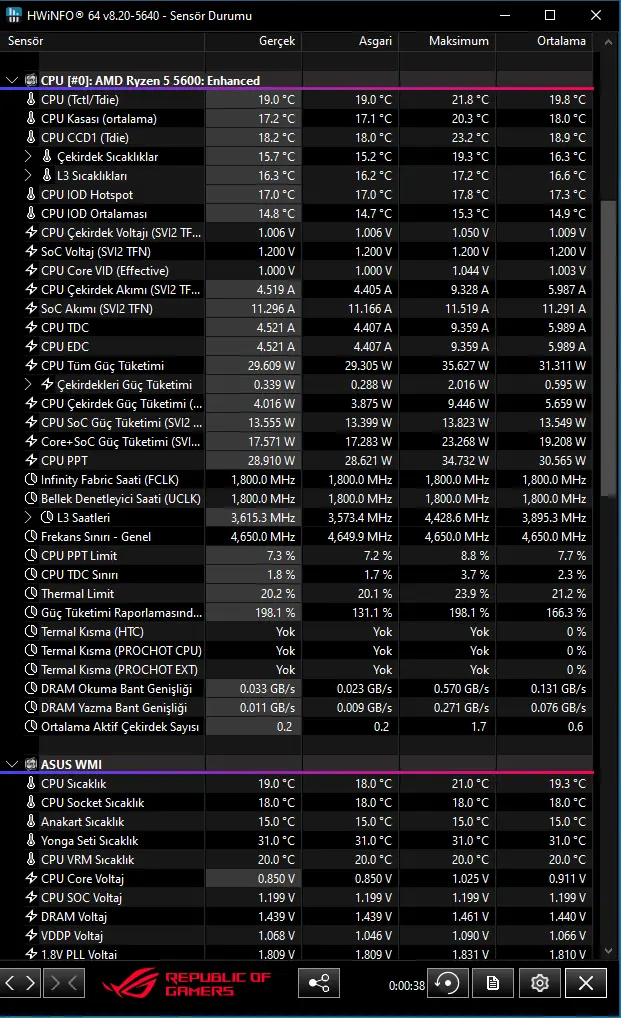Click the left arrow expand button in bottom toolbar
Image resolution: width=621 pixels, height=1018 pixels.
point(20,983)
